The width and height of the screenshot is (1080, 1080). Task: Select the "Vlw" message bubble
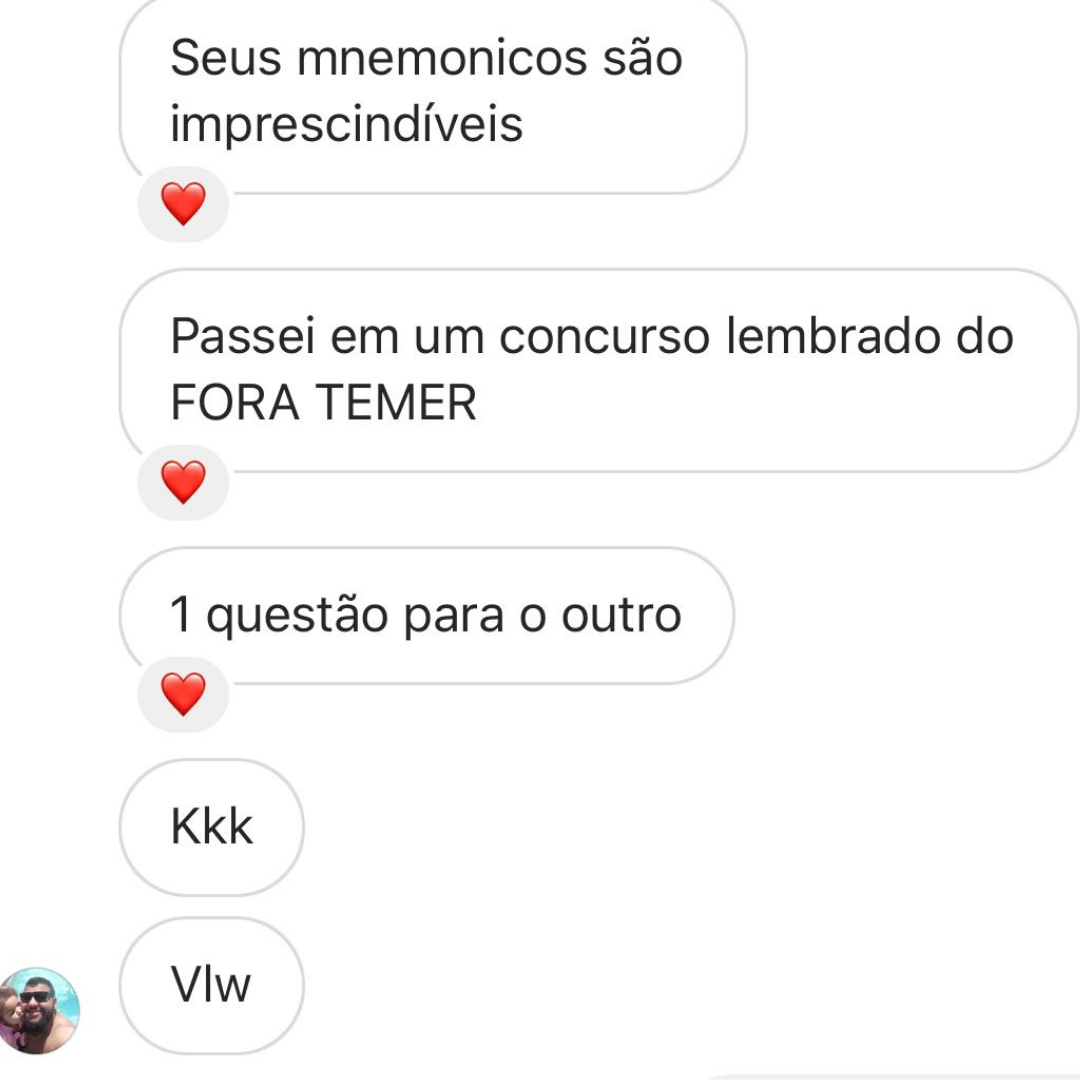click(x=211, y=985)
